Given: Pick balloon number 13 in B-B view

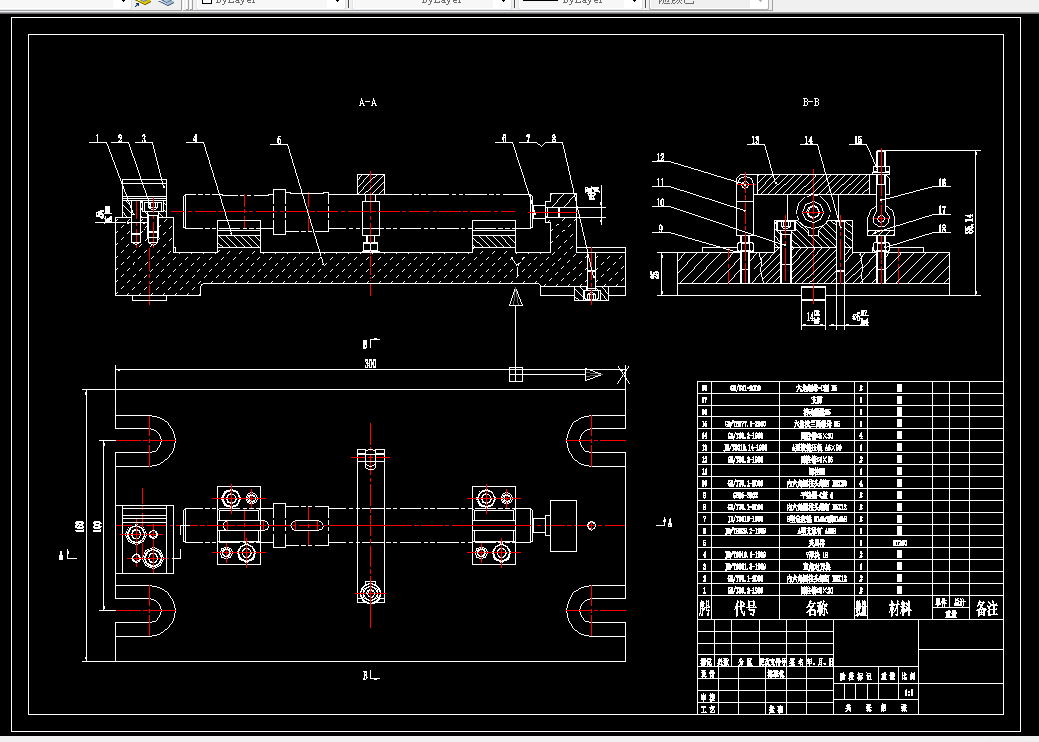Looking at the screenshot, I should coord(755,140).
